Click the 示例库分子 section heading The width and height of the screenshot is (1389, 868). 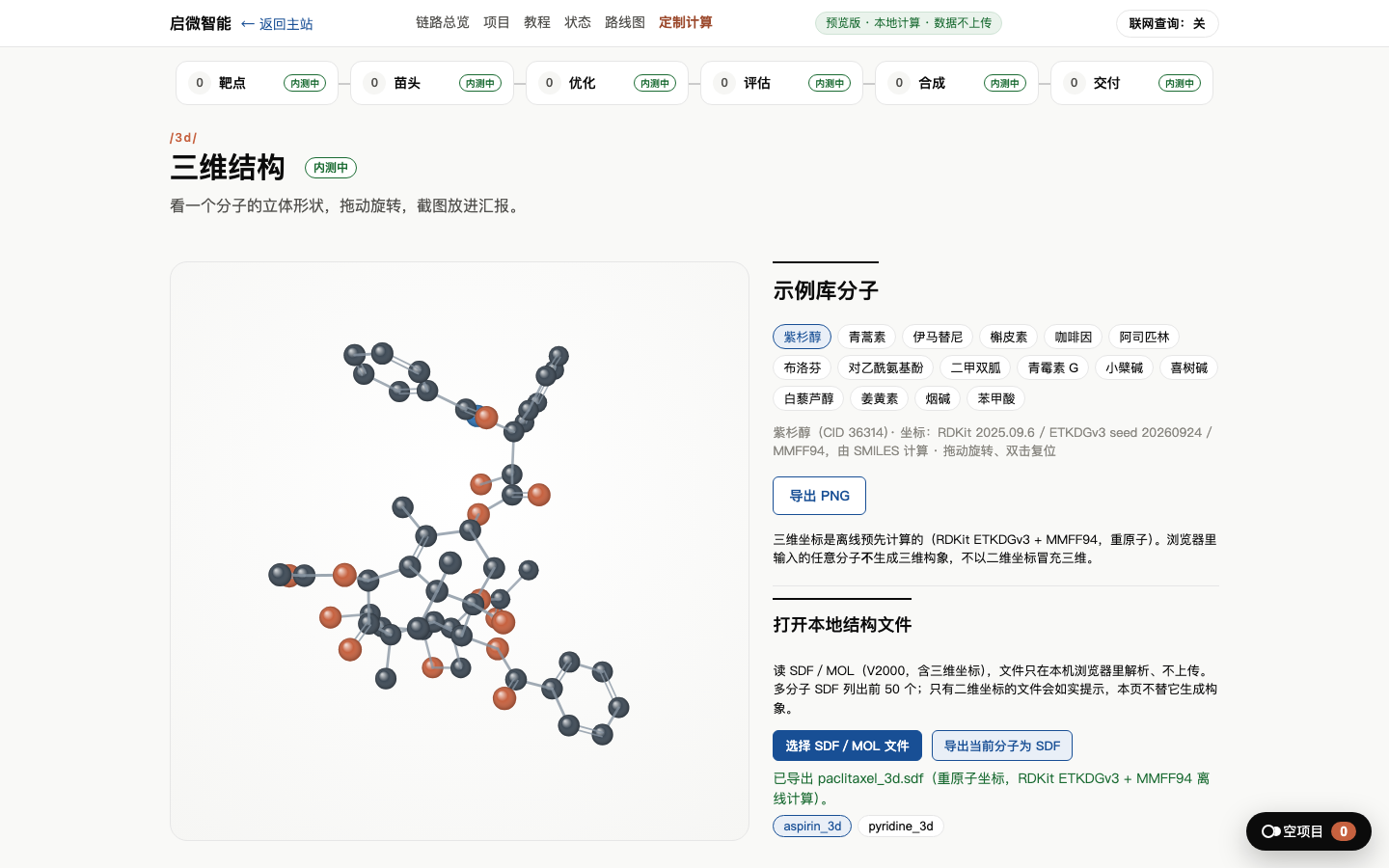point(826,290)
